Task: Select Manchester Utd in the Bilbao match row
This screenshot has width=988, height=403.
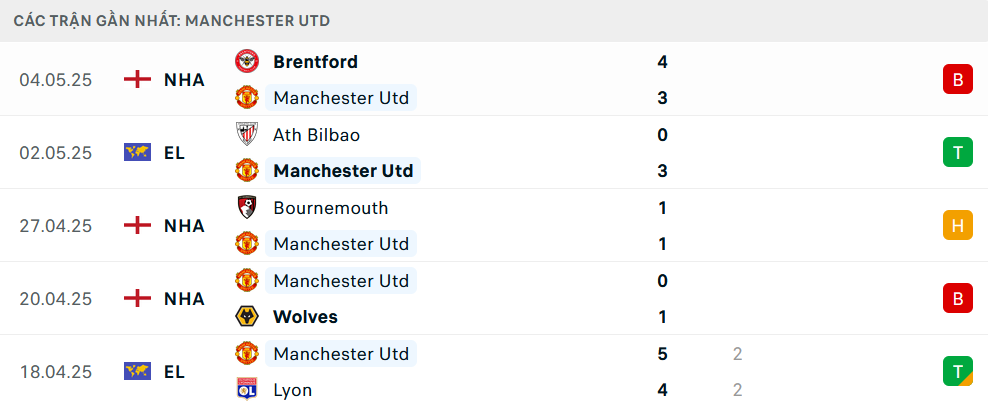Action: pyautogui.click(x=343, y=171)
